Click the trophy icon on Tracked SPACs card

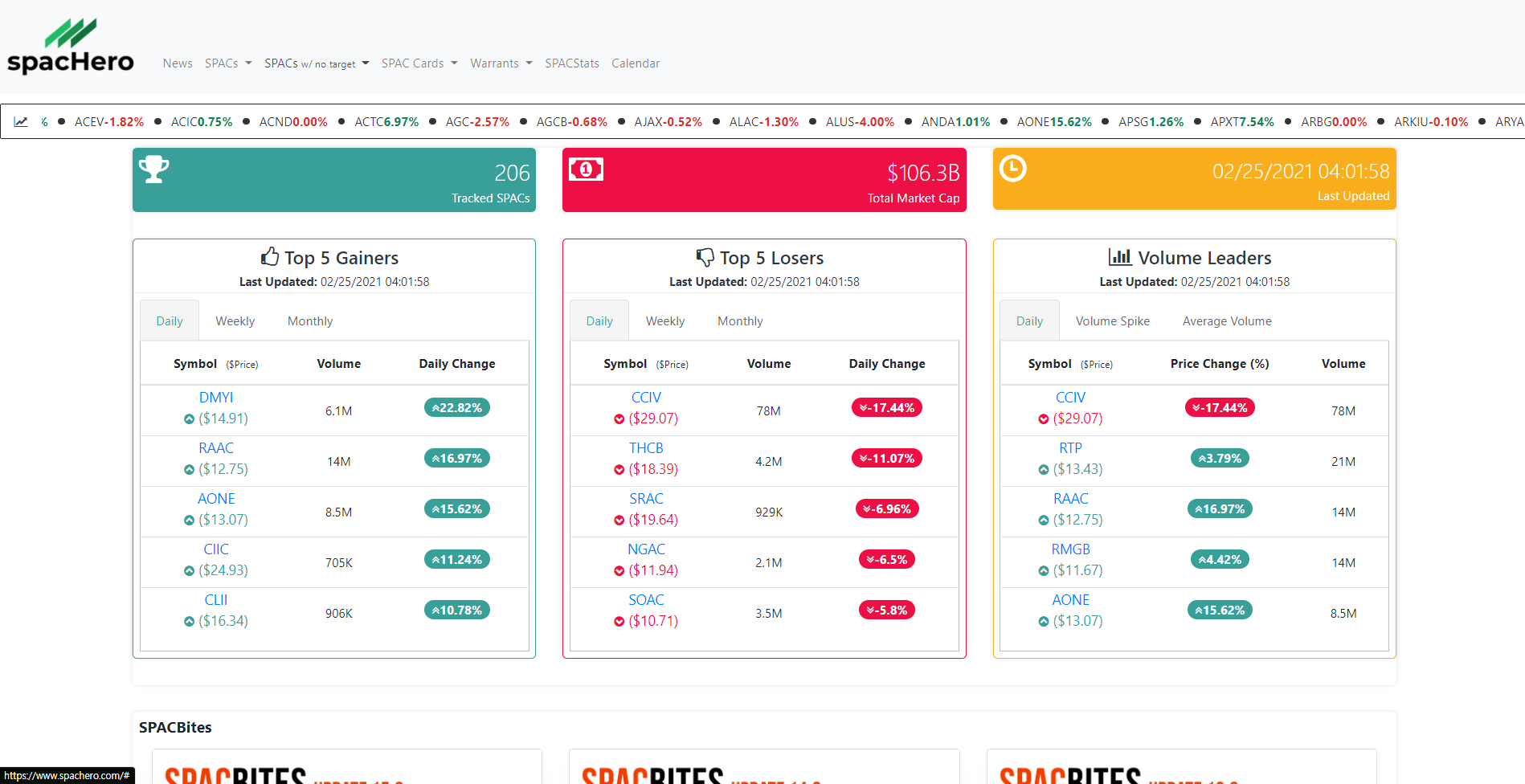[153, 169]
